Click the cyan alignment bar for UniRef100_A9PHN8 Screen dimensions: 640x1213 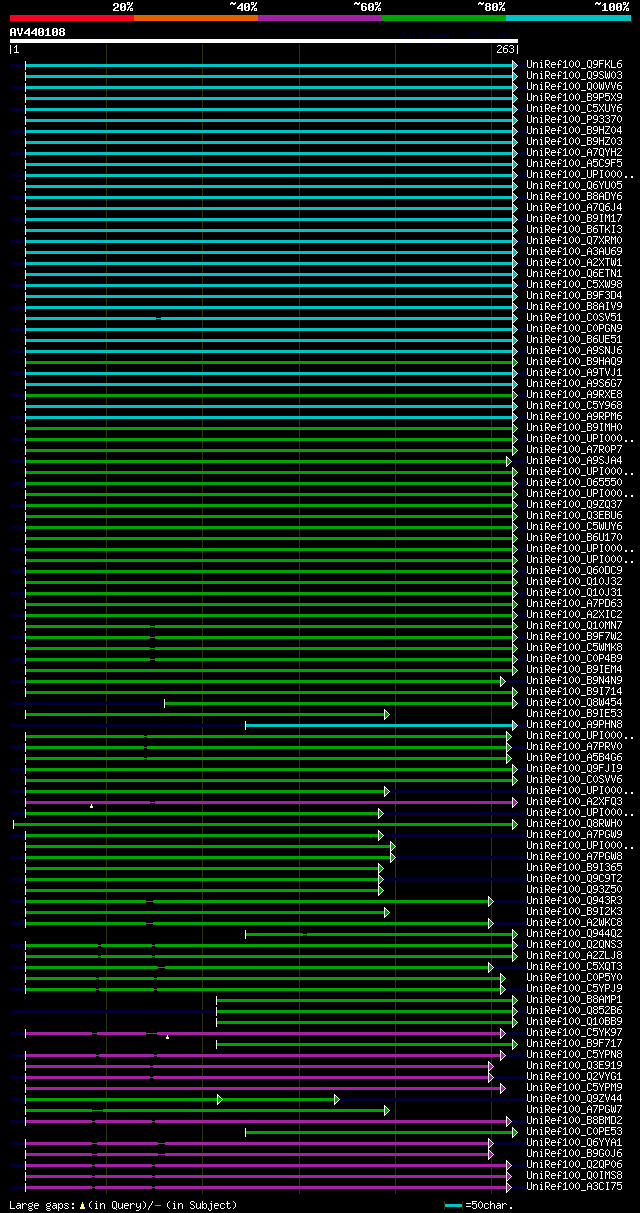(380, 724)
